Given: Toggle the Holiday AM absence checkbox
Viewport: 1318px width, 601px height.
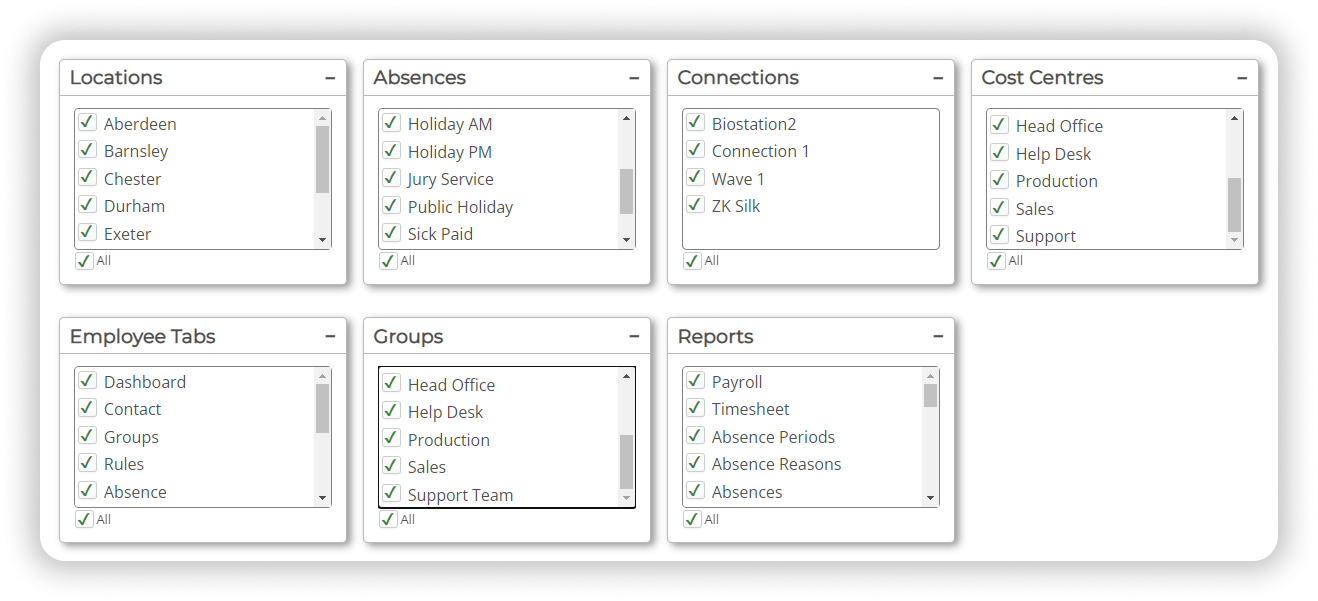Looking at the screenshot, I should tap(391, 123).
